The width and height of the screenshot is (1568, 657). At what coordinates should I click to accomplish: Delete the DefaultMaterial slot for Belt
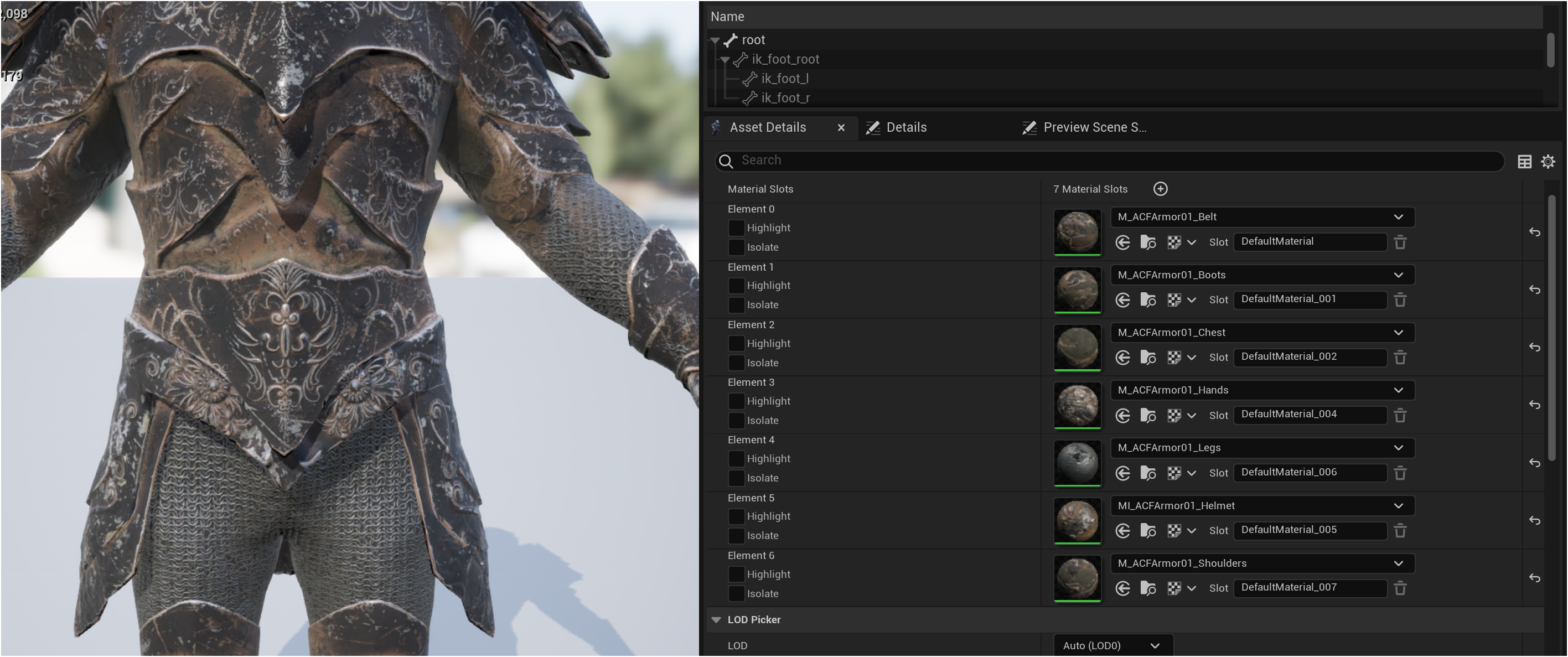(1400, 242)
